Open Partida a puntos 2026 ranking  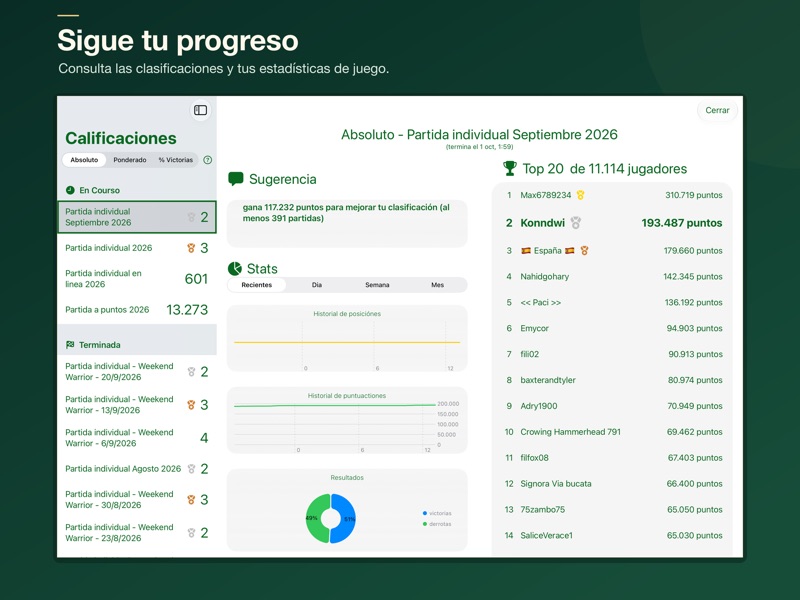[137, 310]
